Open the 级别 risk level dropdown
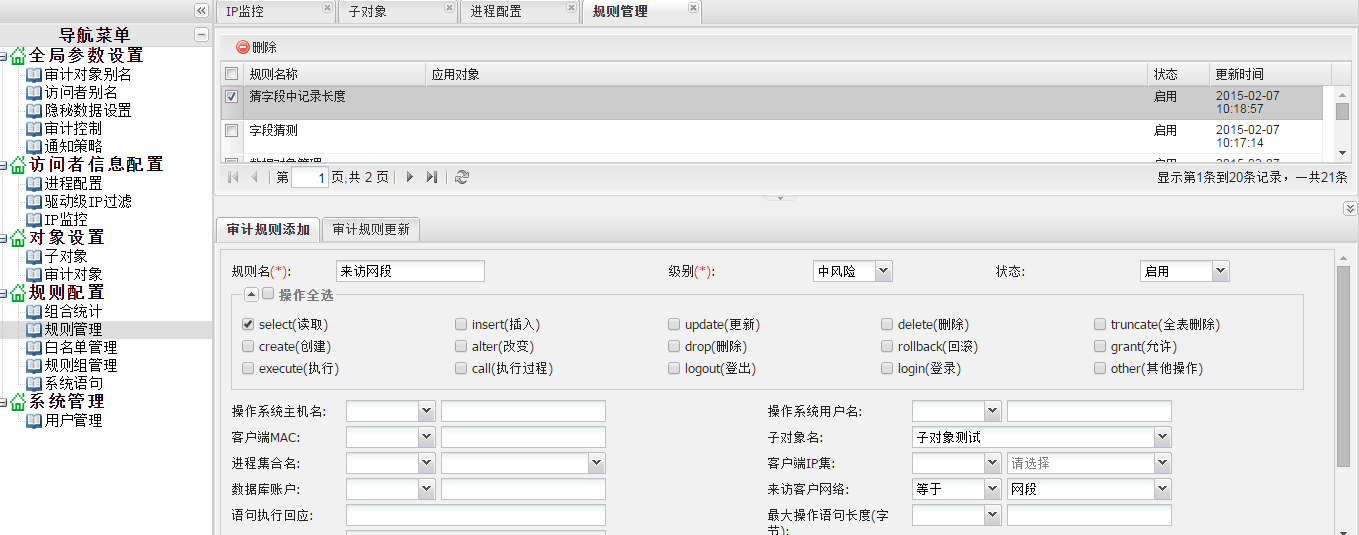Screen dimensions: 1359x535 pyautogui.click(x=883, y=271)
